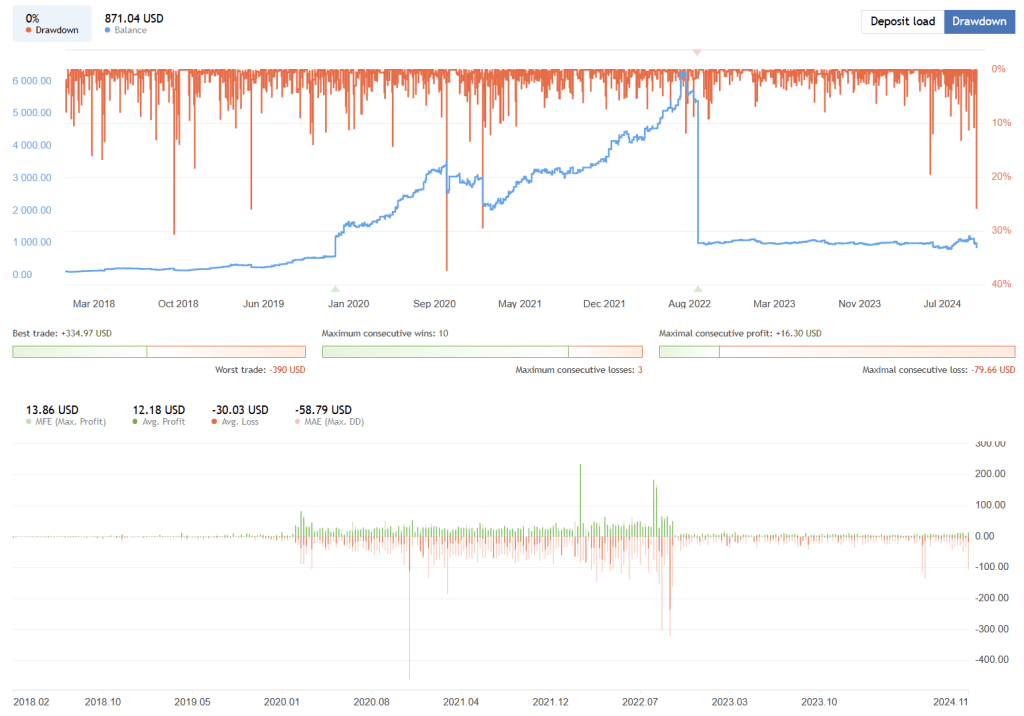Switch to the Deposit load view
This screenshot has width=1024, height=716.
pos(902,22)
